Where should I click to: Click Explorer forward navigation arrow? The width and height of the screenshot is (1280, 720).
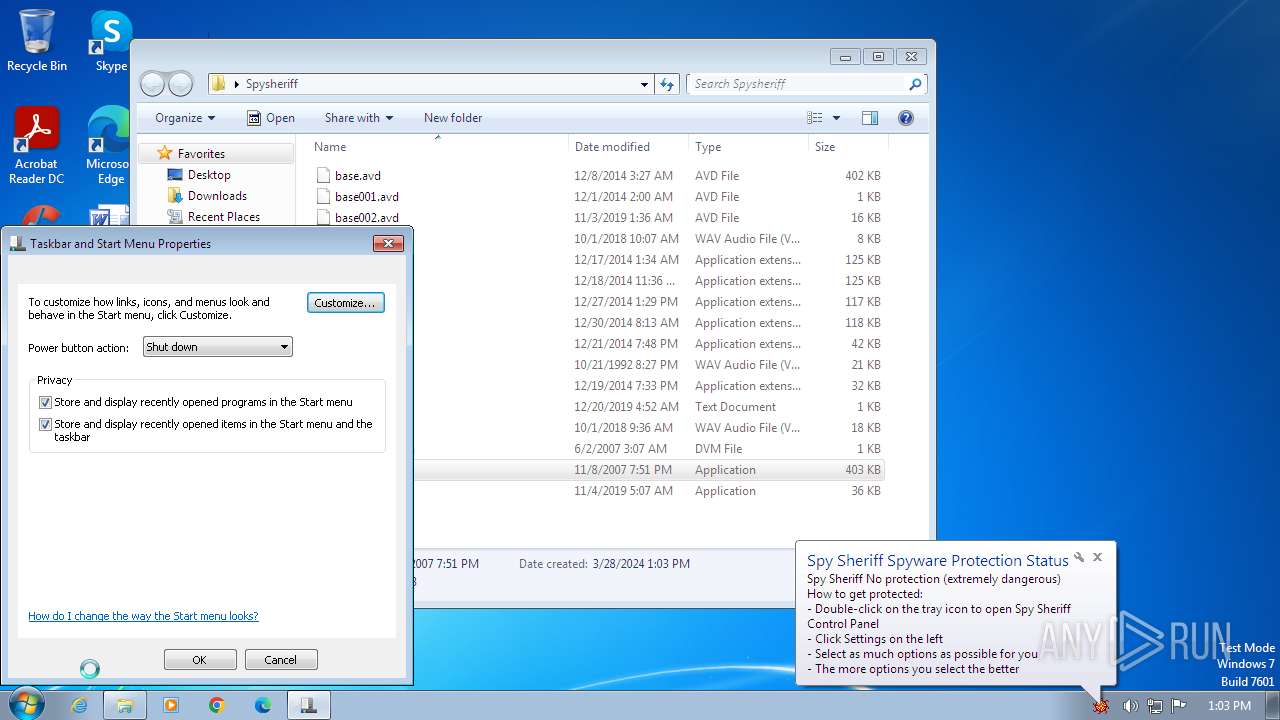coord(180,84)
